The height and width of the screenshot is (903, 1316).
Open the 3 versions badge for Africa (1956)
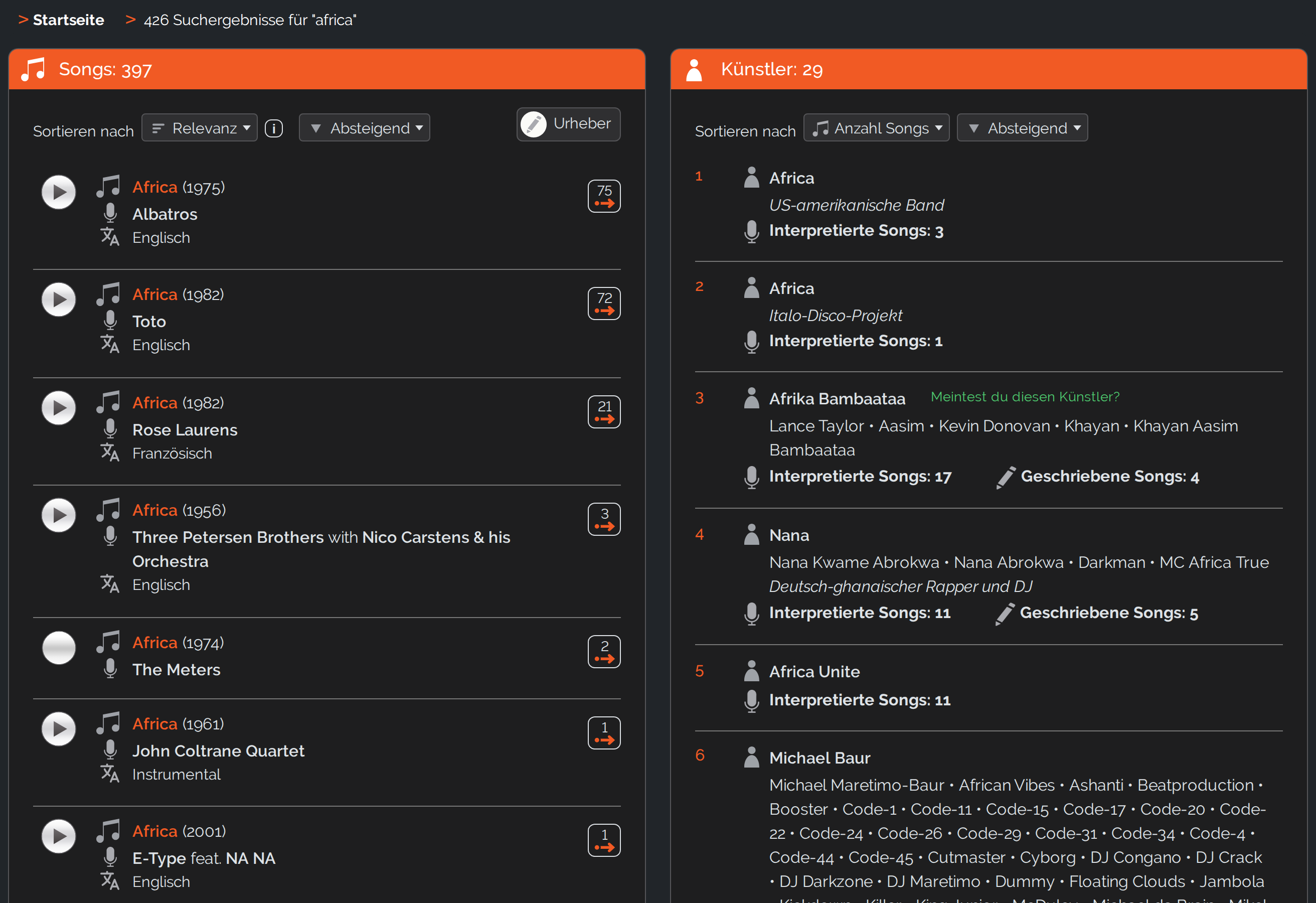click(x=604, y=519)
